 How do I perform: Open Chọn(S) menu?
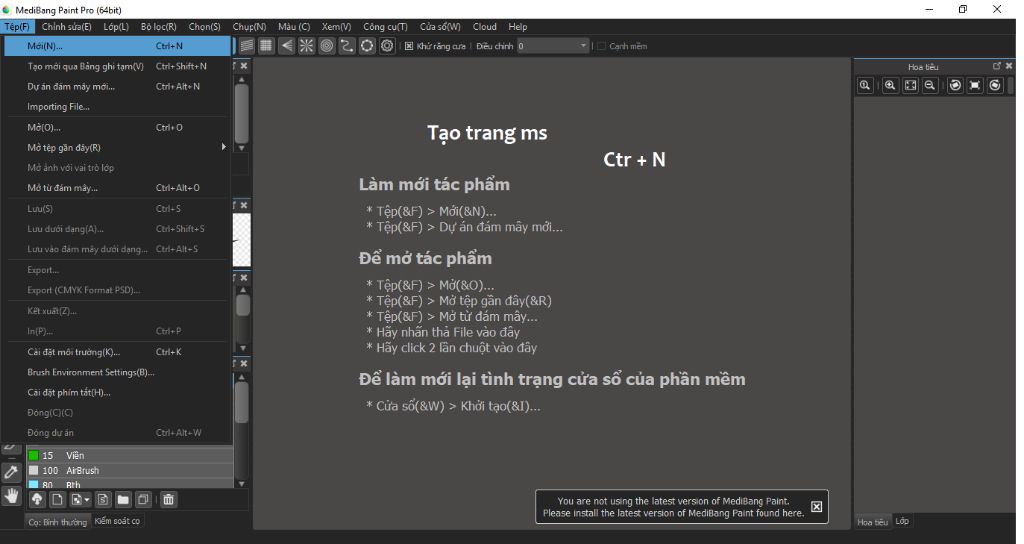click(204, 27)
